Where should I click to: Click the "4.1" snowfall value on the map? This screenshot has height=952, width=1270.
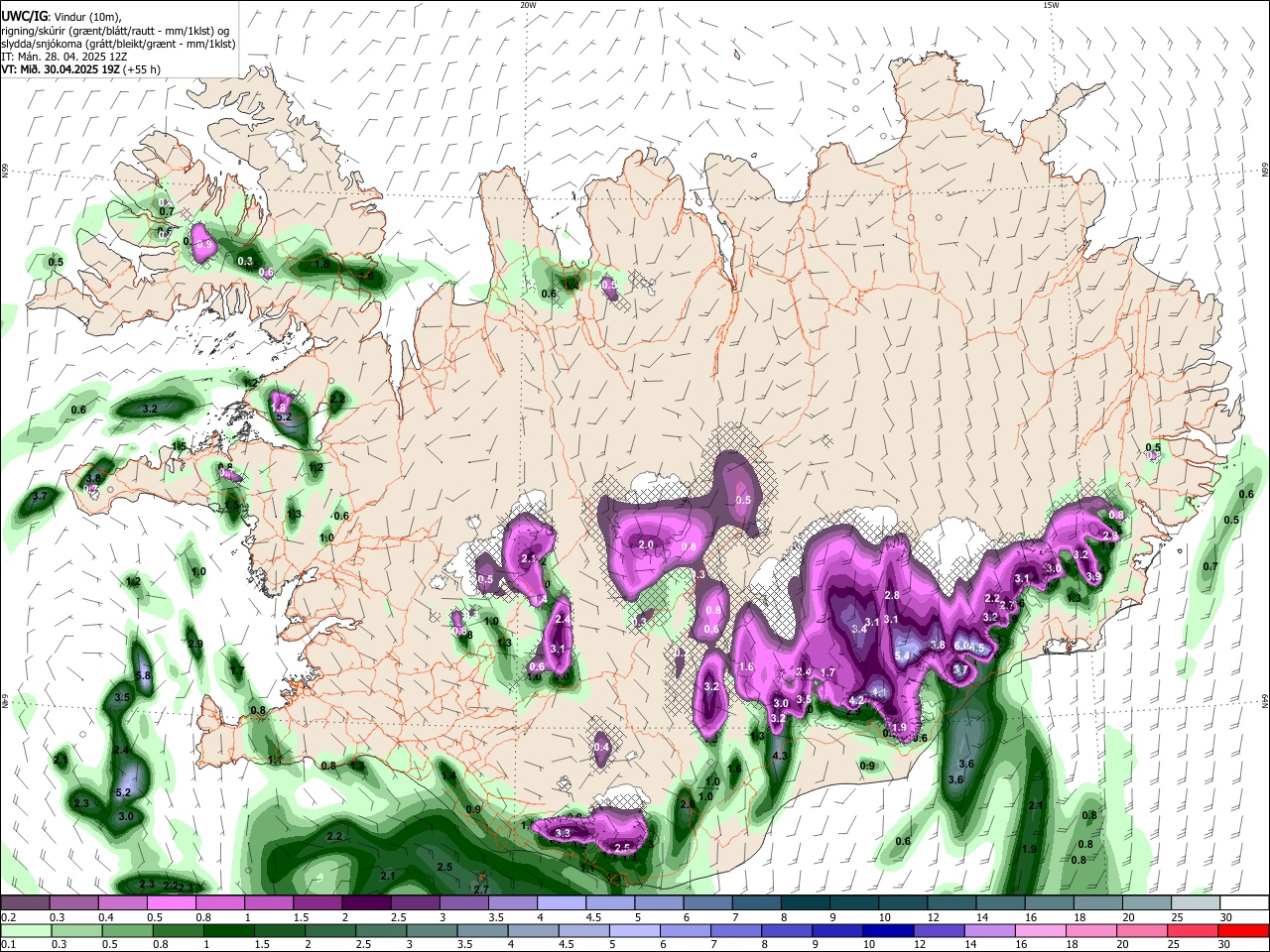click(878, 692)
